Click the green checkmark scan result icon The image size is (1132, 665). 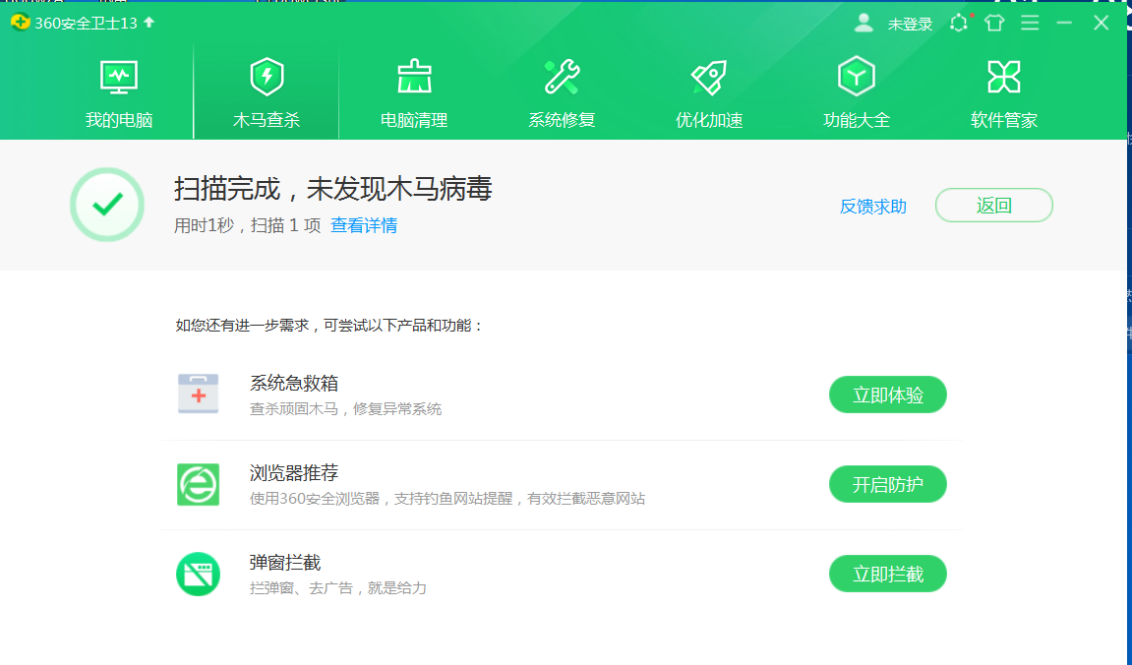pyautogui.click(x=108, y=205)
